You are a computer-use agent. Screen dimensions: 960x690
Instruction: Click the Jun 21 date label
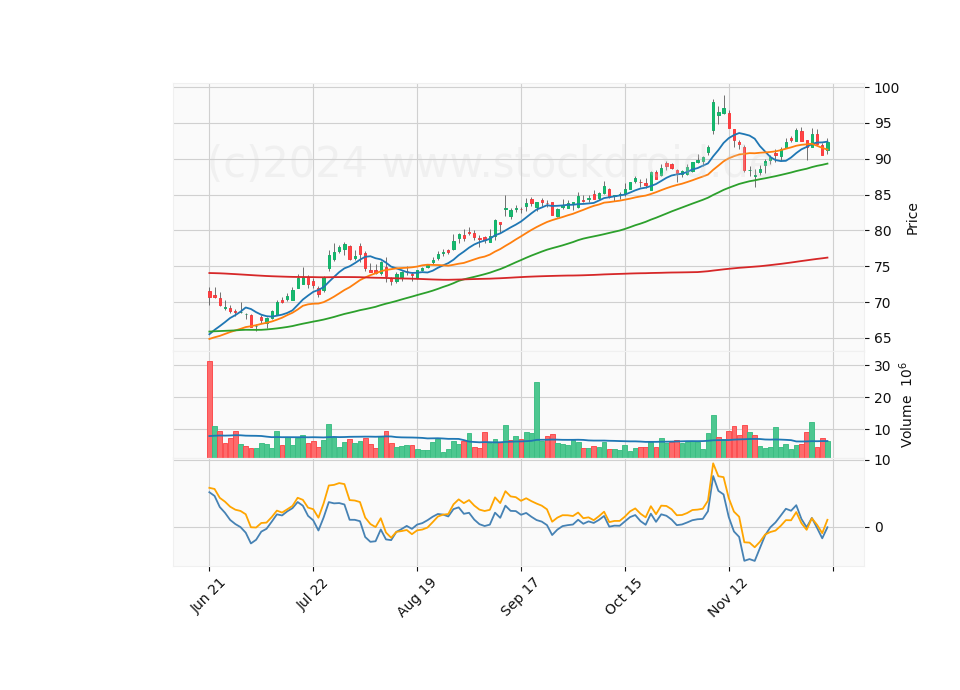[208, 596]
